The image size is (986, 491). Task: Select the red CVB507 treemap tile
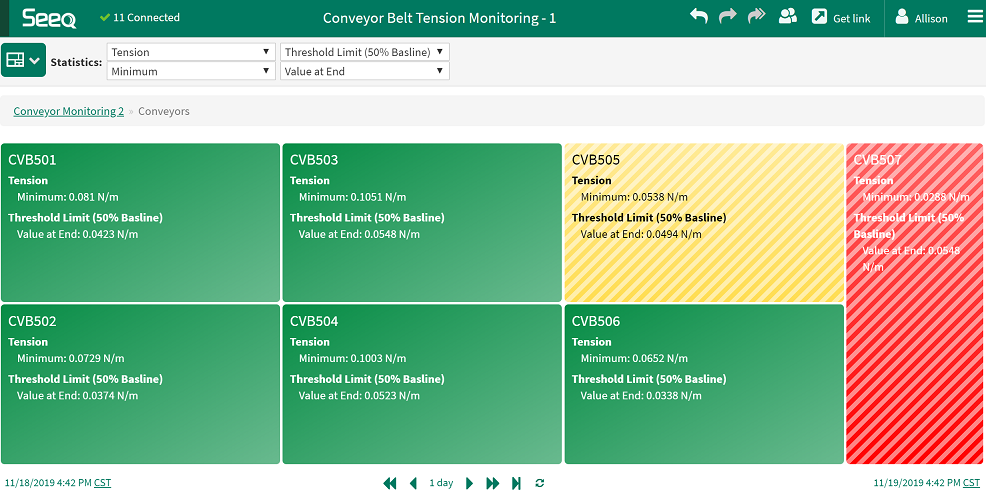[914, 304]
